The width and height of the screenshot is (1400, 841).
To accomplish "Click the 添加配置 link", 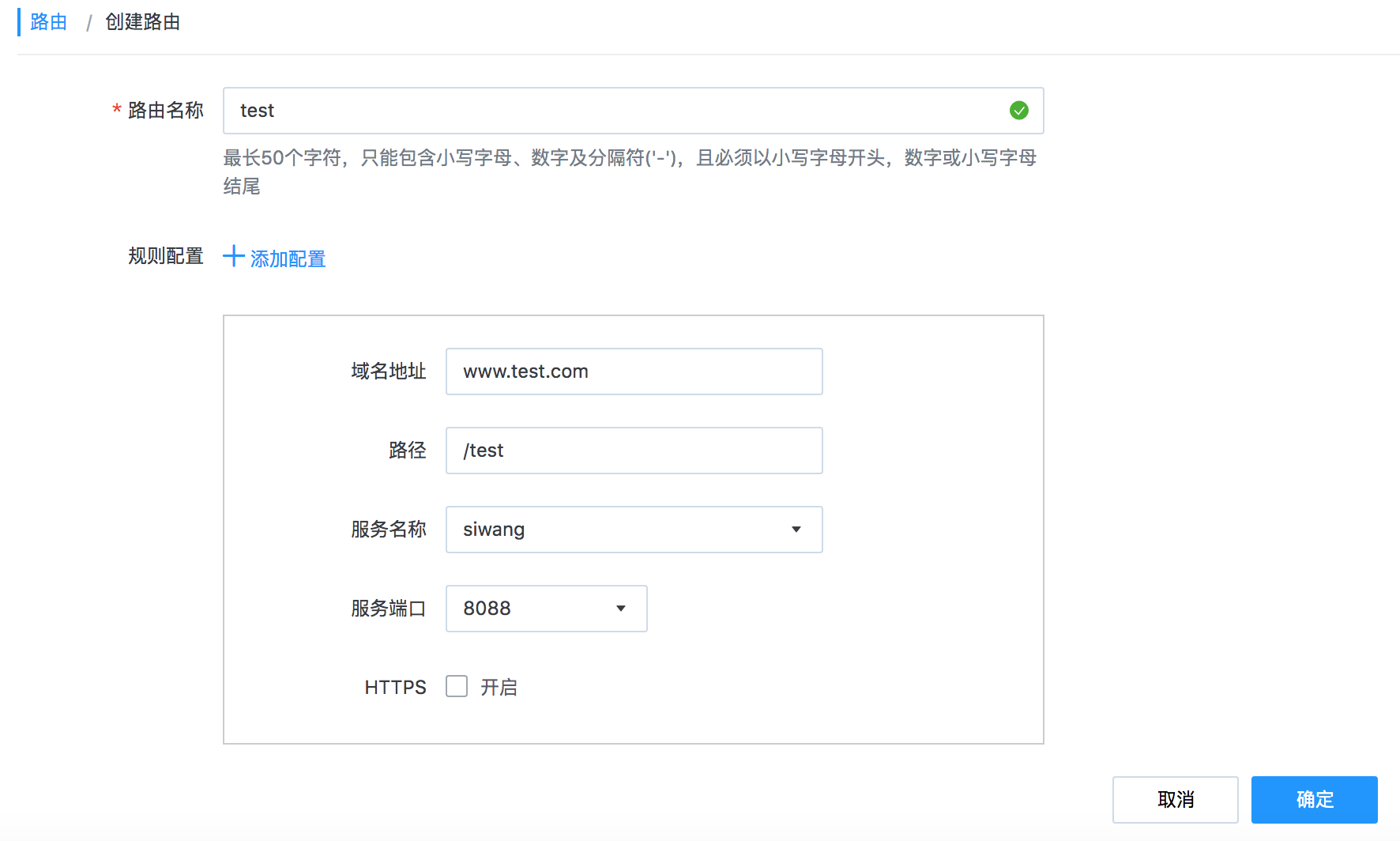I will tap(287, 258).
